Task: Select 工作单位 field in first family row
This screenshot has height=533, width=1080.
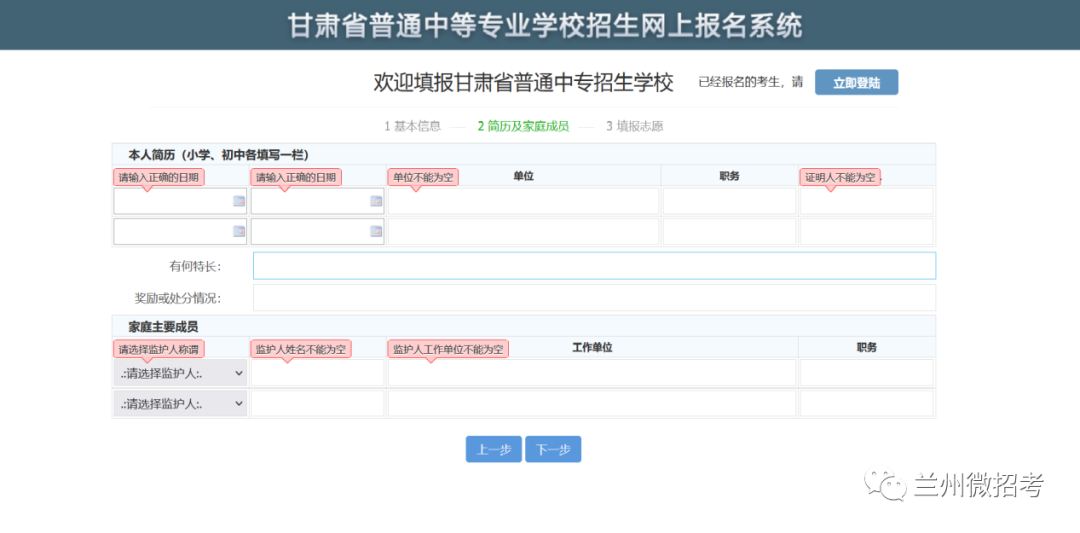Action: pyautogui.click(x=592, y=373)
